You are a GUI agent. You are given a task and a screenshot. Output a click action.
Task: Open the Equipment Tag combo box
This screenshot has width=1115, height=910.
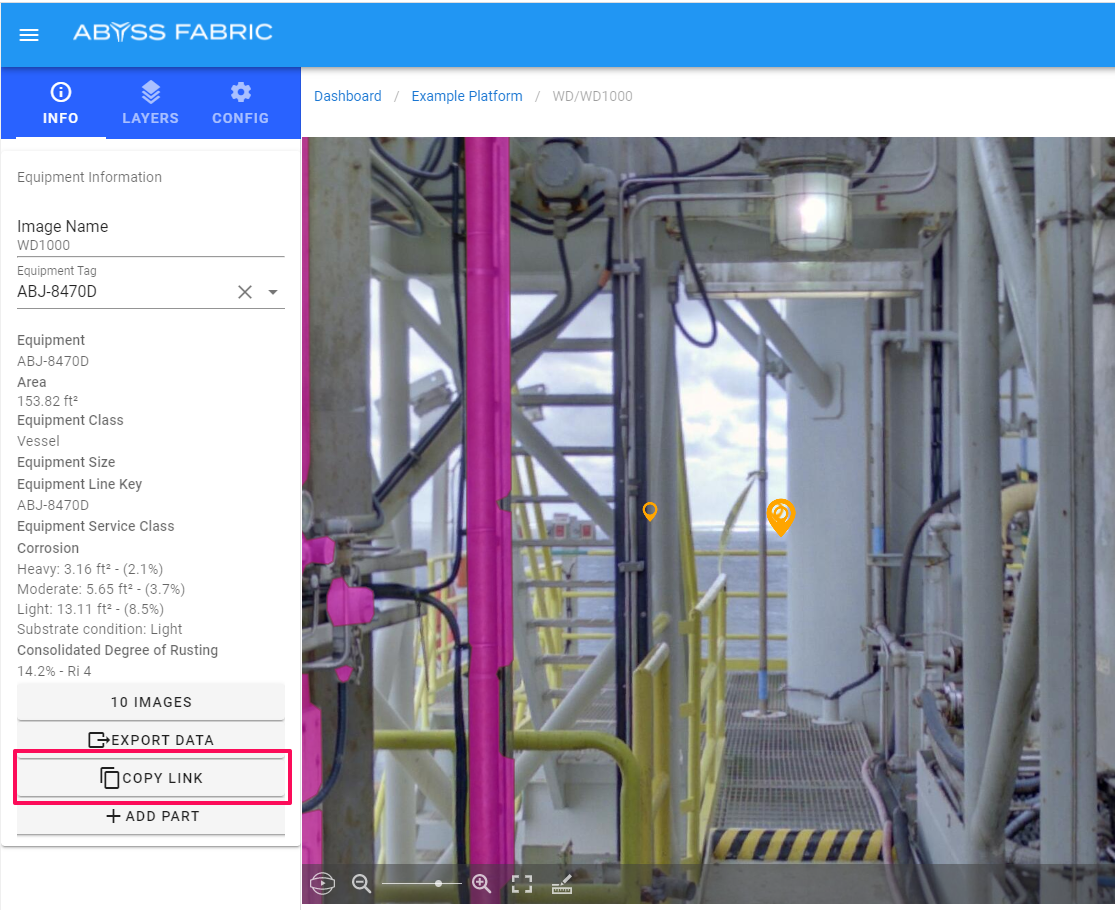[x=120, y=292]
